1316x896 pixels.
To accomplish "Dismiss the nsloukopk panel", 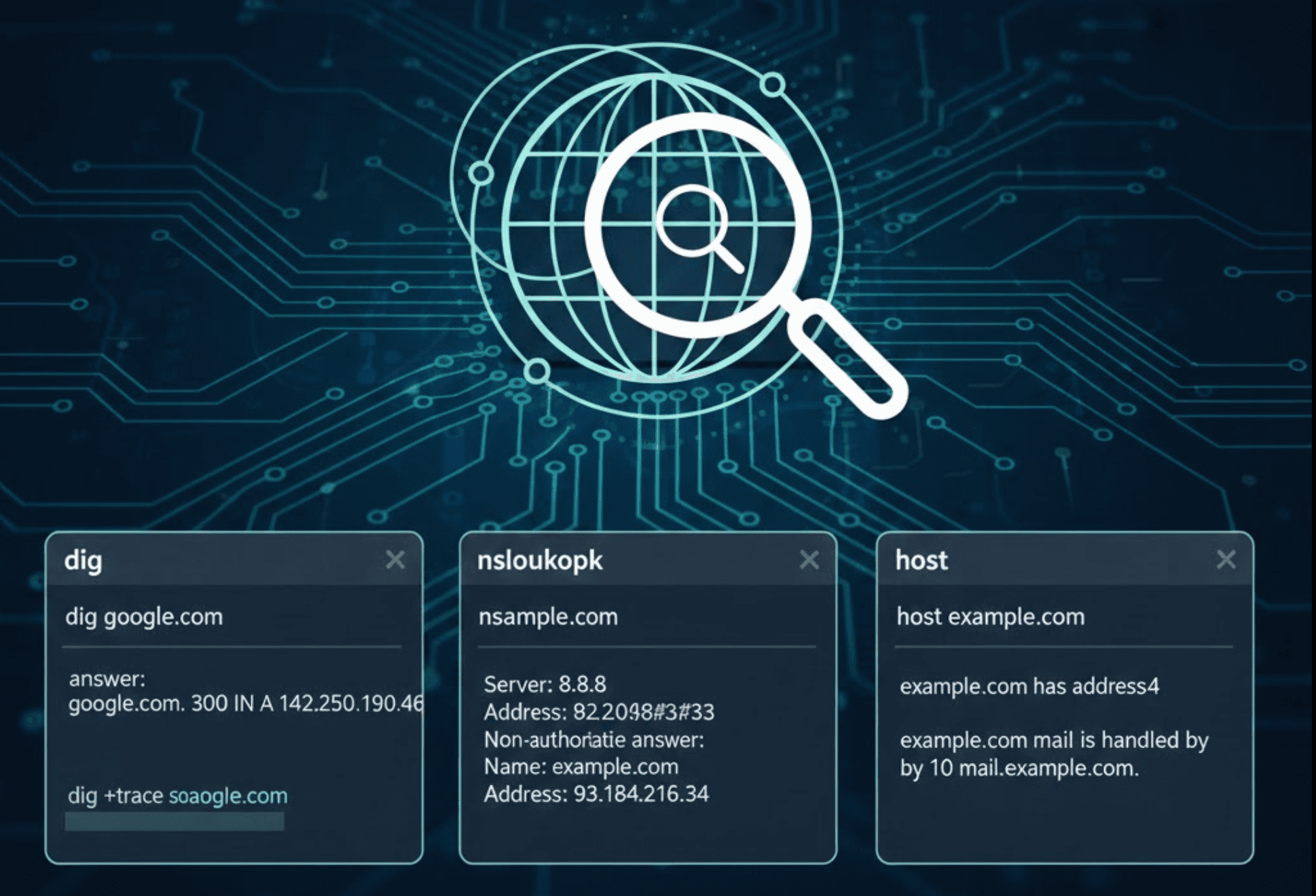I will click(x=809, y=560).
